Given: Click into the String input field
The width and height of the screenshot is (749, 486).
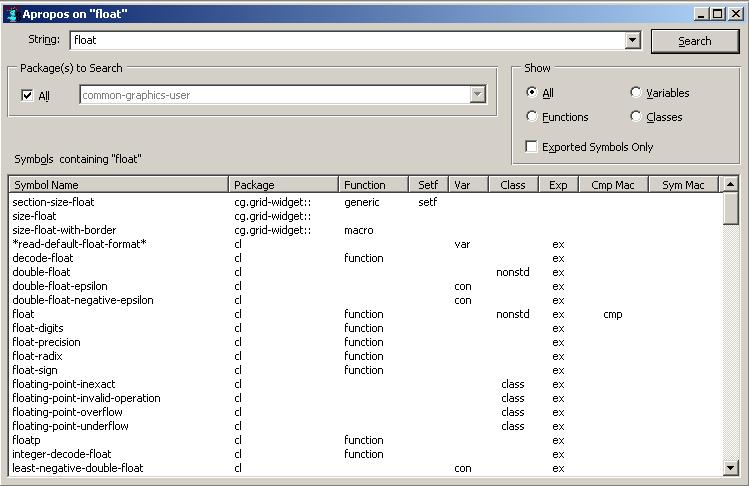Looking at the screenshot, I should pos(347,41).
